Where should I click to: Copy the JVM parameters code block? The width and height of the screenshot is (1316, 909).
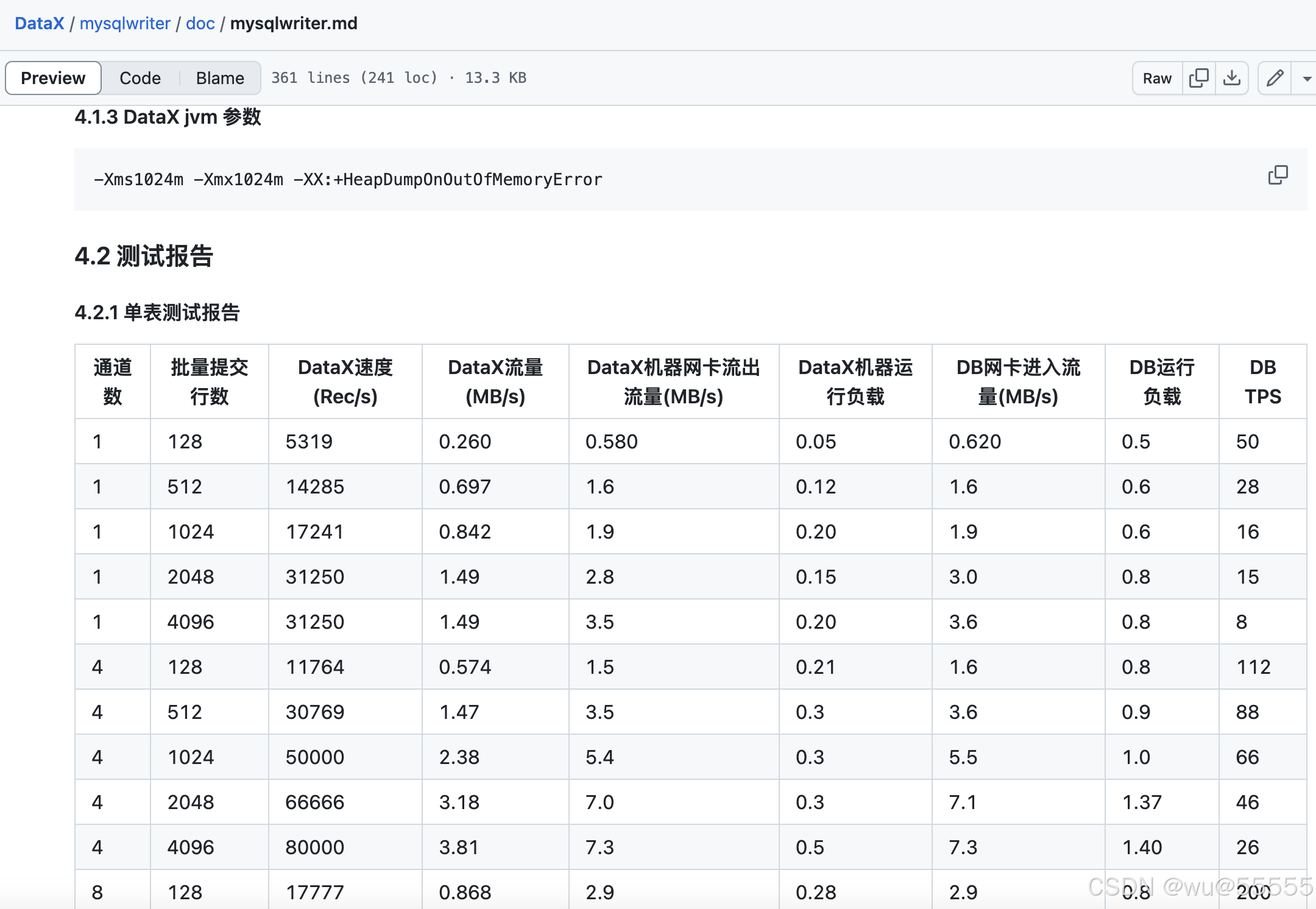[1278, 175]
